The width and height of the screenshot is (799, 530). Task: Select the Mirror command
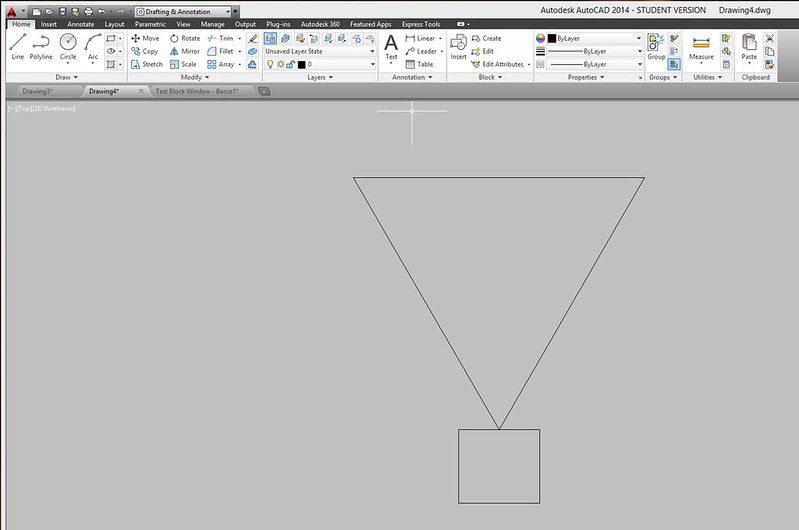[184, 51]
